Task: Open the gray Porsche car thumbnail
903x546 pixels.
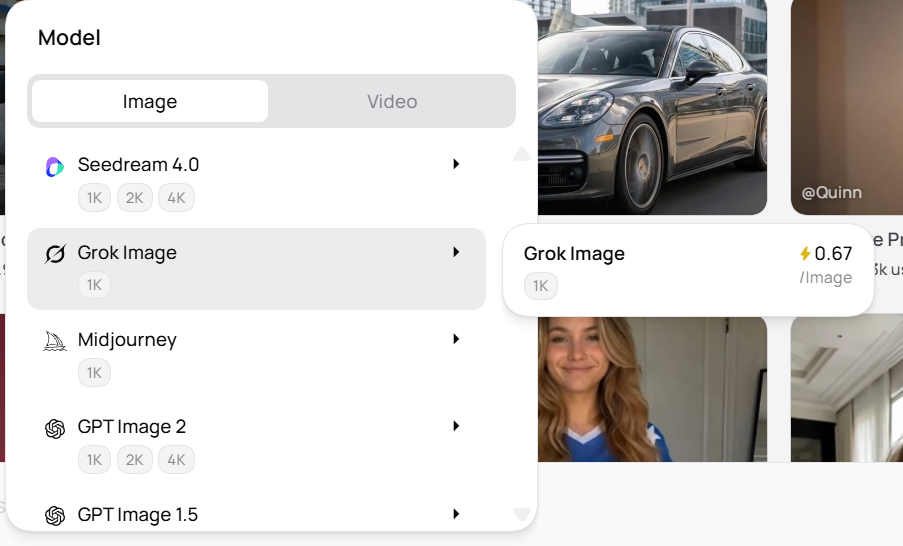Action: (x=652, y=107)
